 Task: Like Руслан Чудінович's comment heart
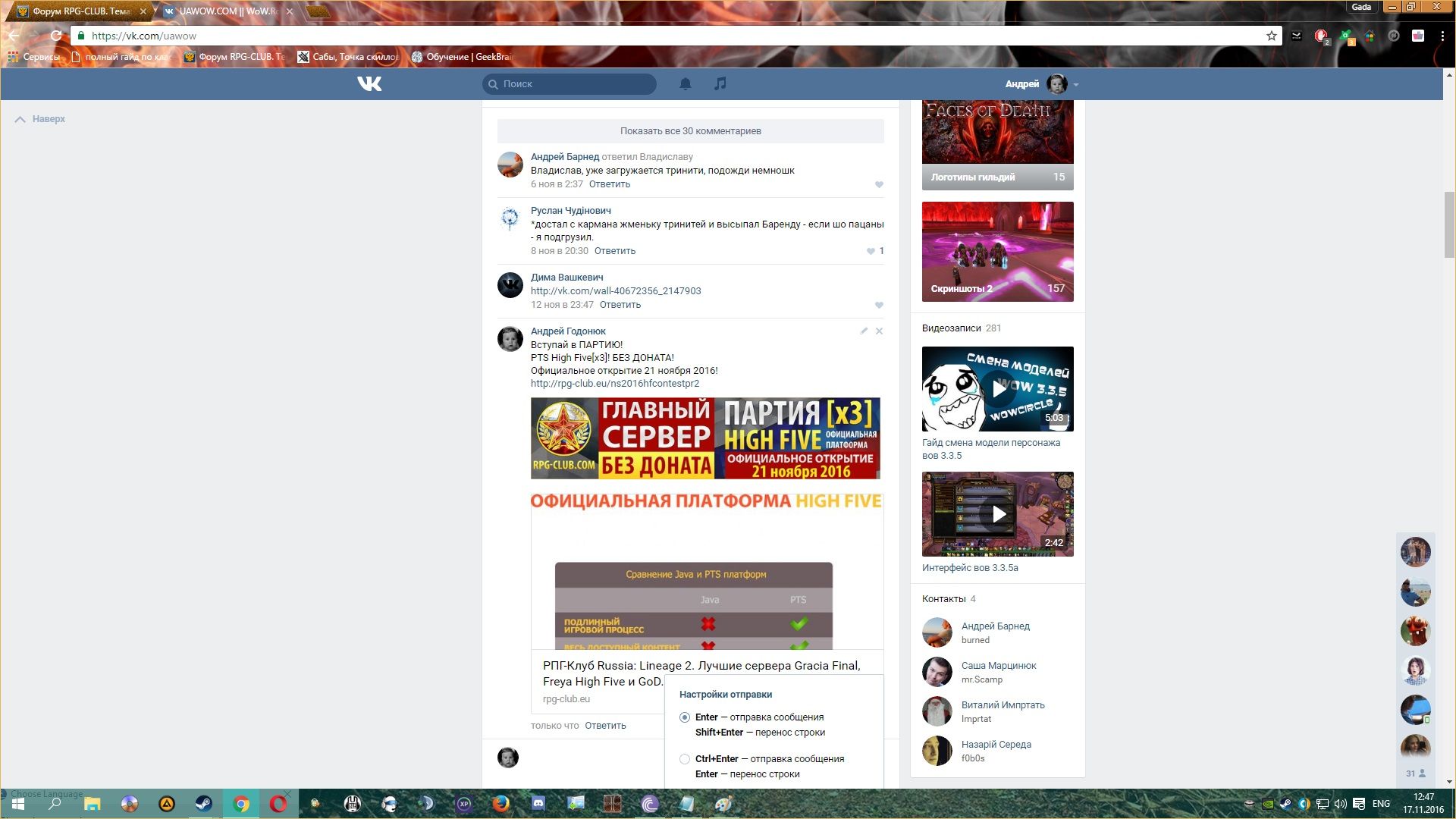point(871,251)
